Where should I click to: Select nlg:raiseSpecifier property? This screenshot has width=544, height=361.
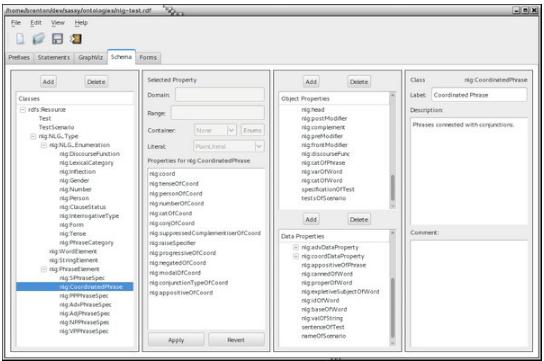(172, 243)
